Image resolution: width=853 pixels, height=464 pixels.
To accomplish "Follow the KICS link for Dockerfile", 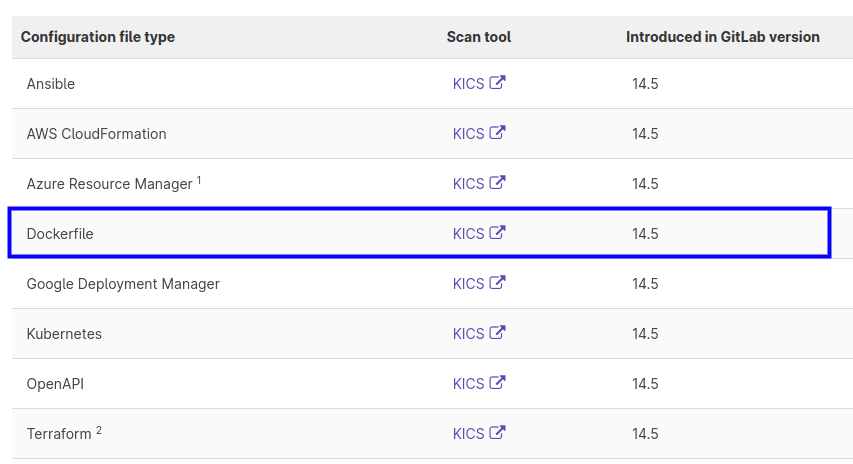I will point(468,234).
